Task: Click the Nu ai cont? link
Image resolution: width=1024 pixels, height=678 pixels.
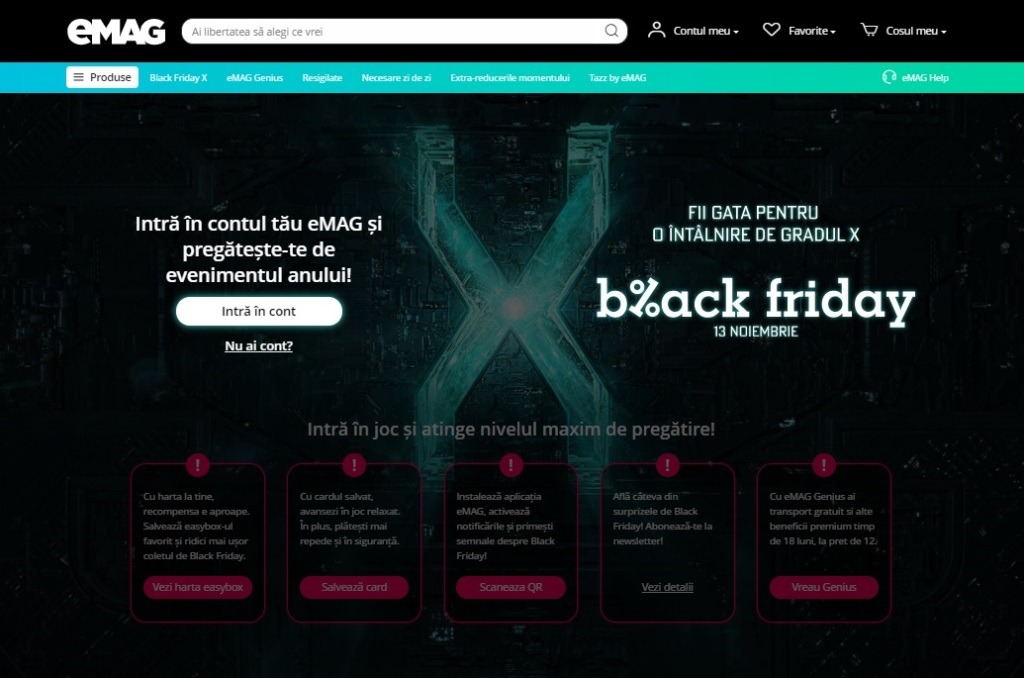Action: (259, 346)
